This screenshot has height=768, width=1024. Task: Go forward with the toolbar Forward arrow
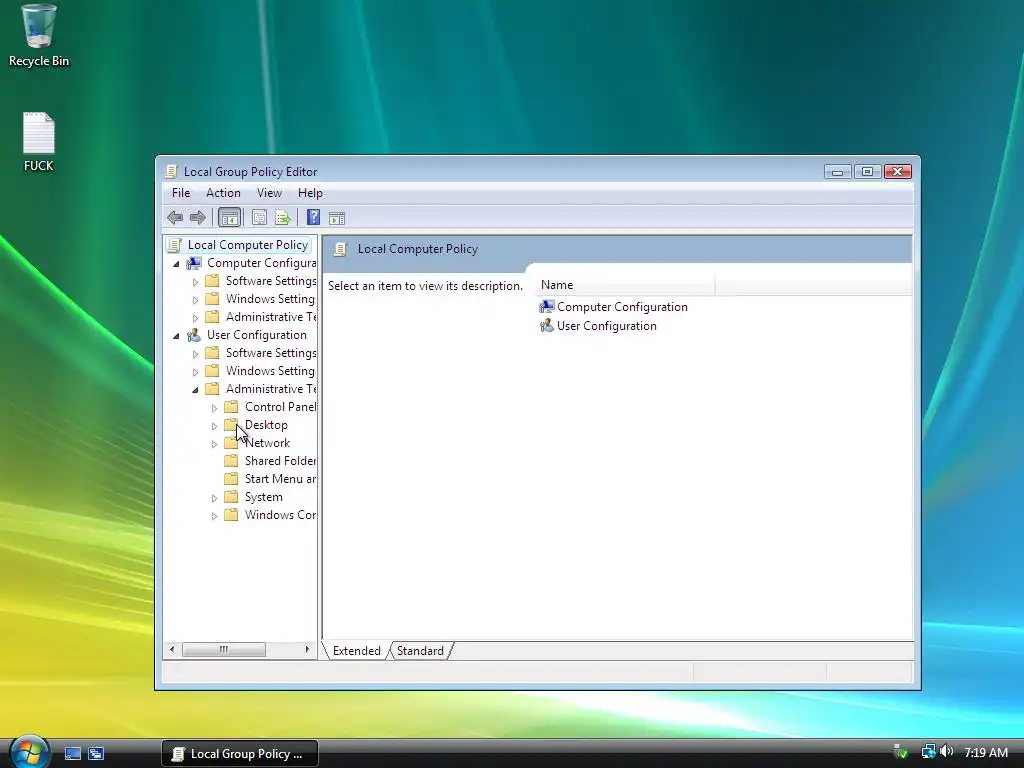pyautogui.click(x=197, y=217)
